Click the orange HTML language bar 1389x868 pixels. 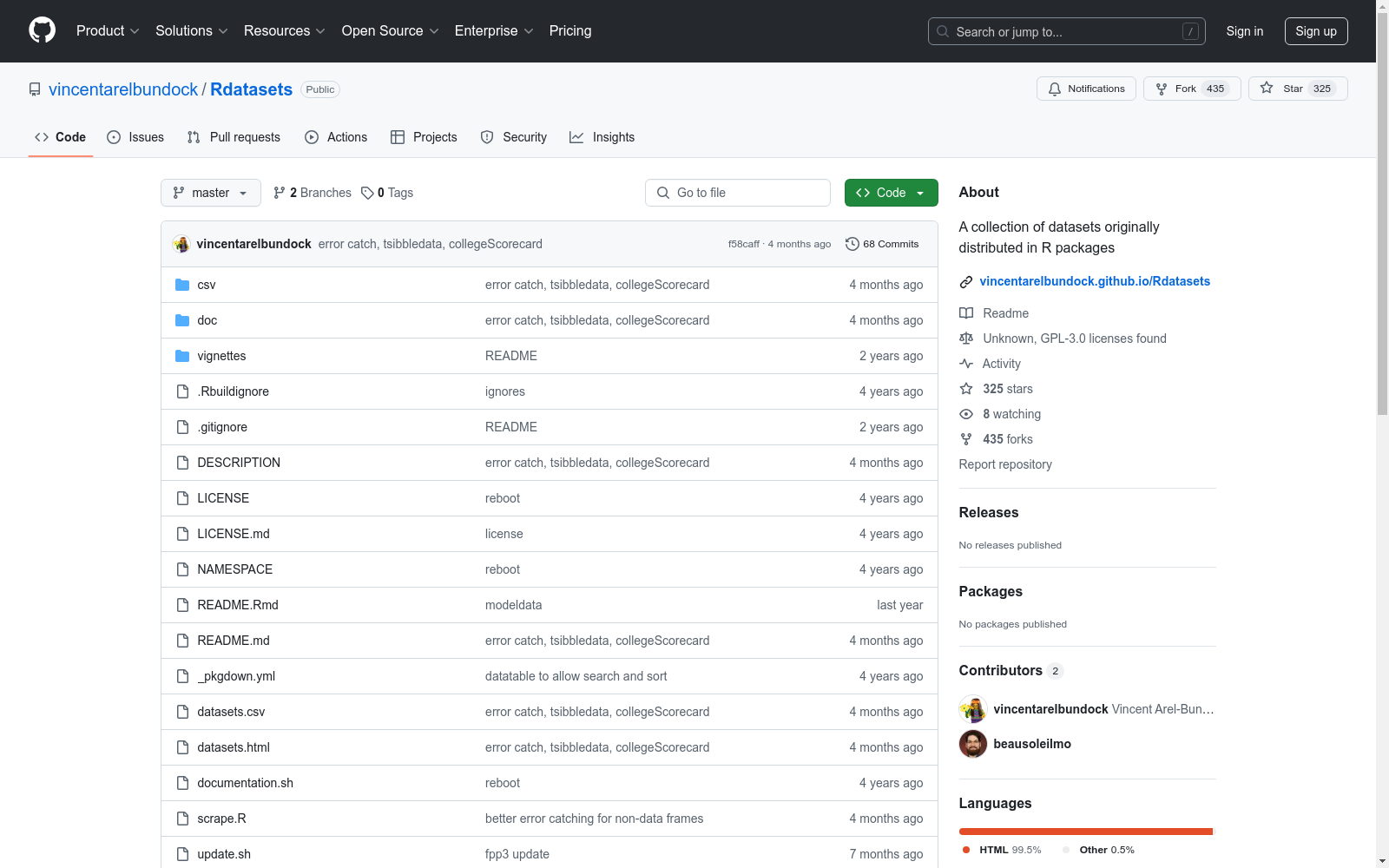point(1085,832)
